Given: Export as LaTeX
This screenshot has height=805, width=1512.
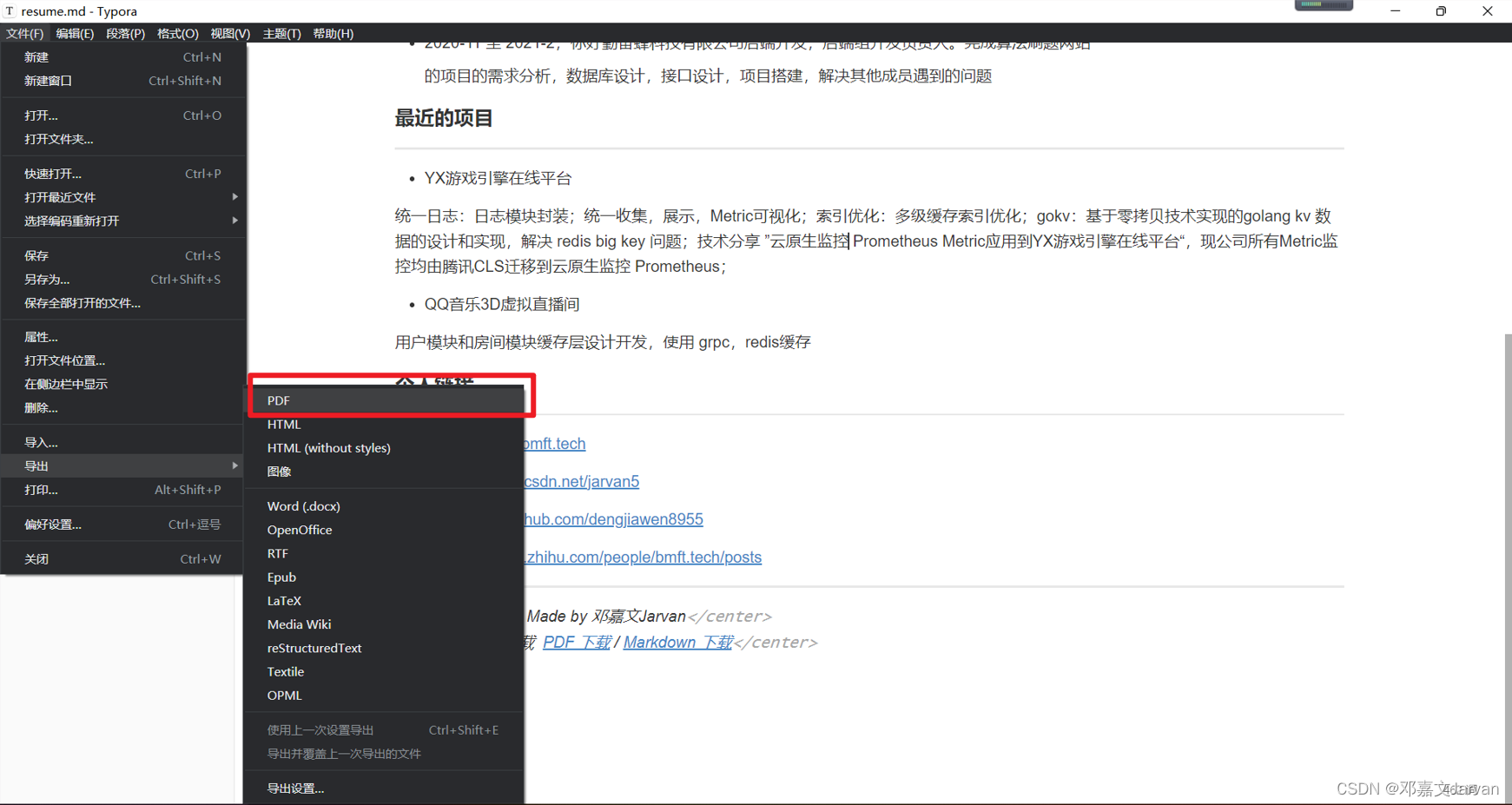Looking at the screenshot, I should click(386, 601).
